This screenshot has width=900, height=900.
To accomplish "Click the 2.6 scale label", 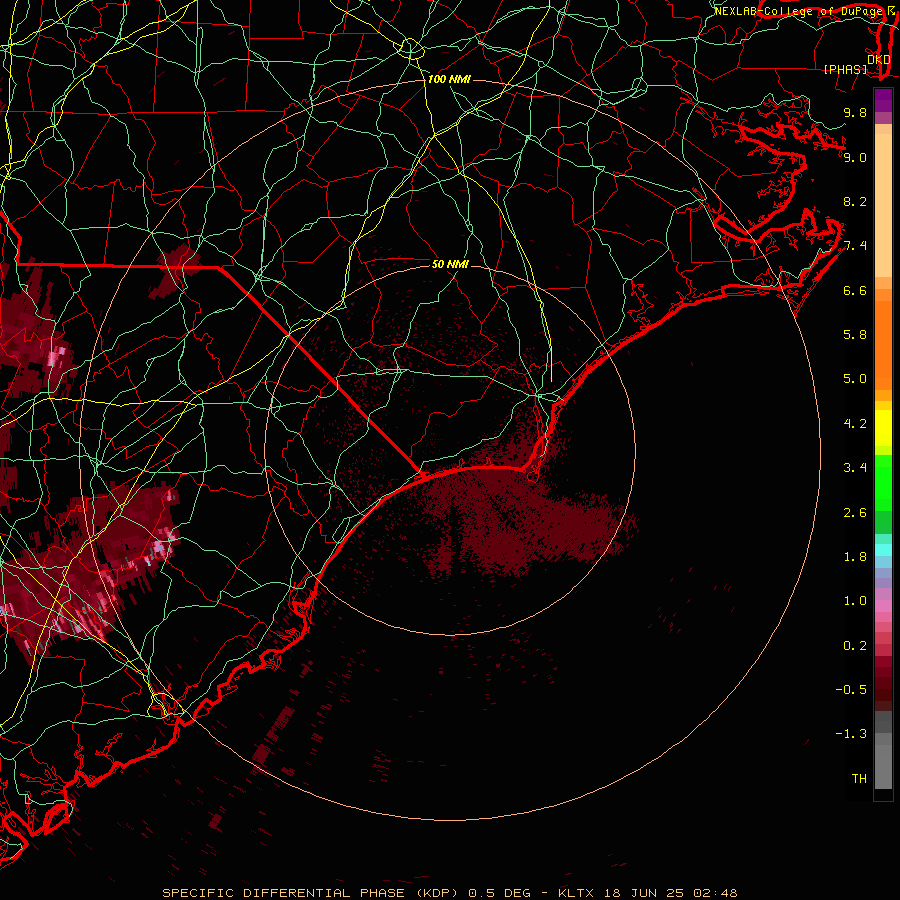I will point(855,513).
